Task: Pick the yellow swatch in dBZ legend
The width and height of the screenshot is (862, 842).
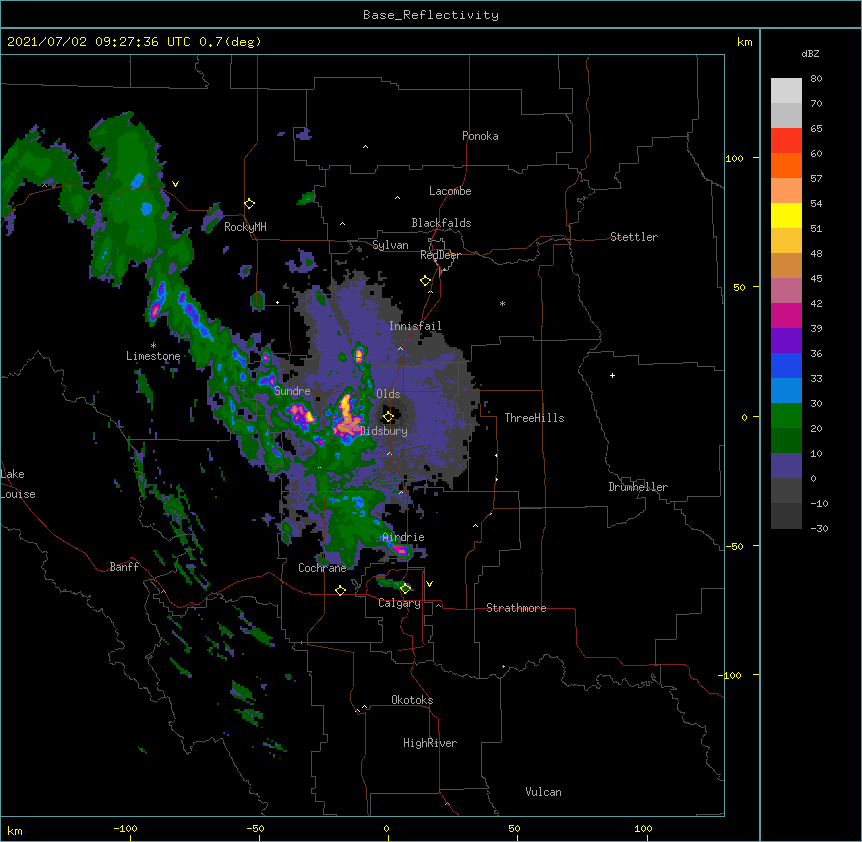Action: point(786,215)
